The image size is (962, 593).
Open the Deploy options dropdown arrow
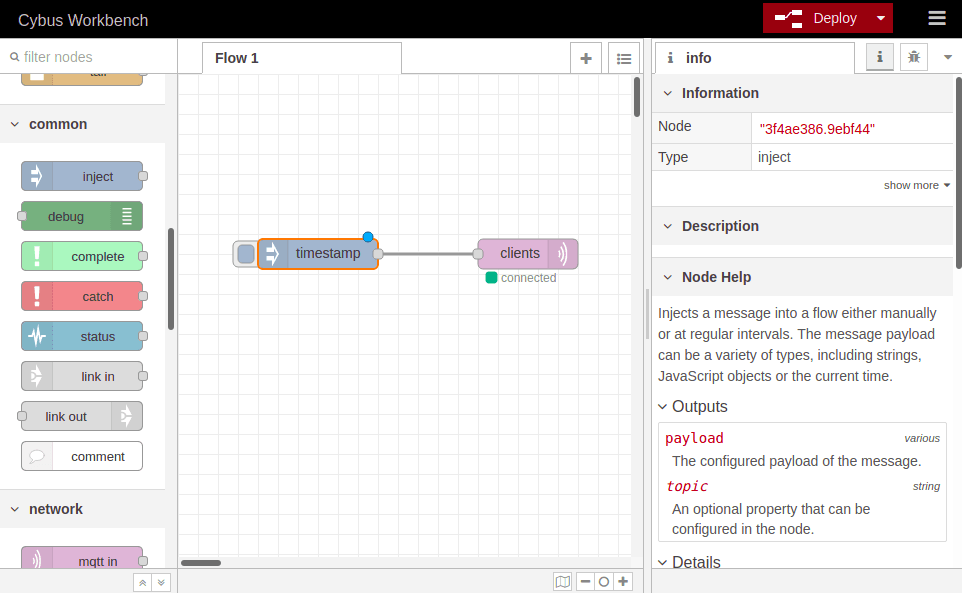880,18
